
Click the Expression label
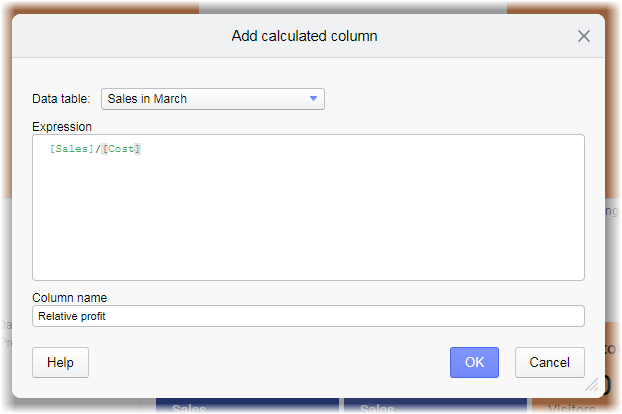point(62,127)
